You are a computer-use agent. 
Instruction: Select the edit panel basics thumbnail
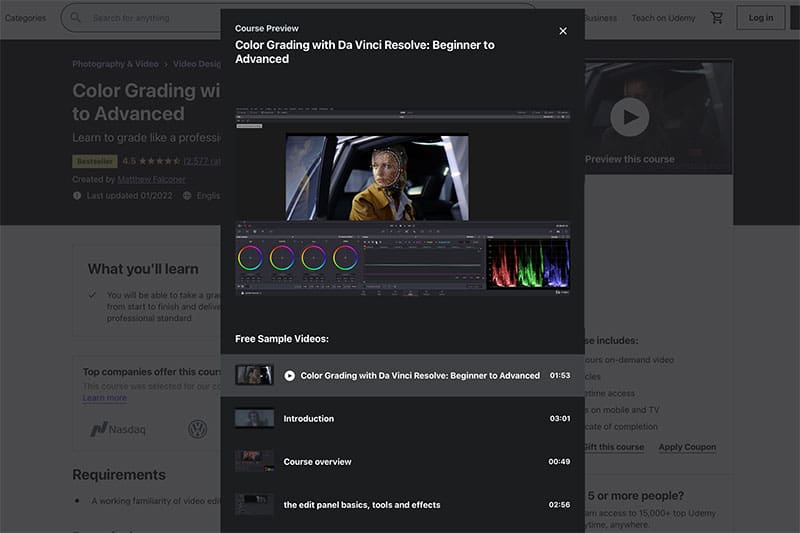click(254, 504)
